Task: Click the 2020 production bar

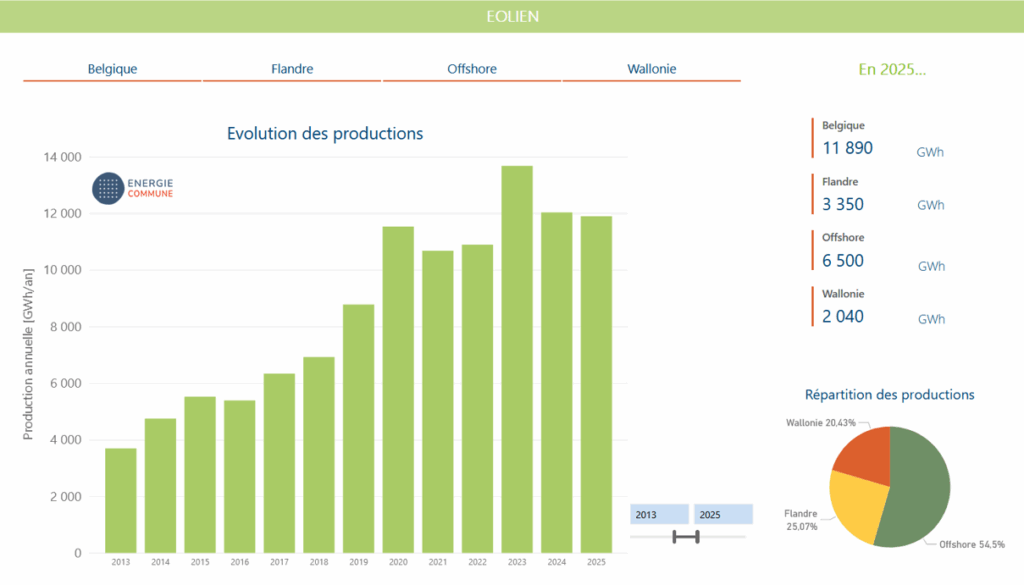Action: (x=398, y=390)
